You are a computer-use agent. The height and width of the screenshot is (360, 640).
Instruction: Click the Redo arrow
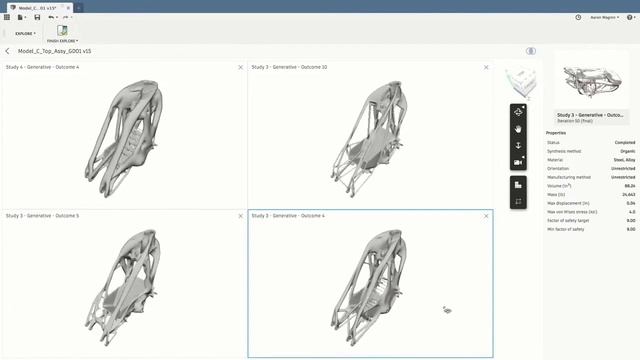click(x=67, y=17)
